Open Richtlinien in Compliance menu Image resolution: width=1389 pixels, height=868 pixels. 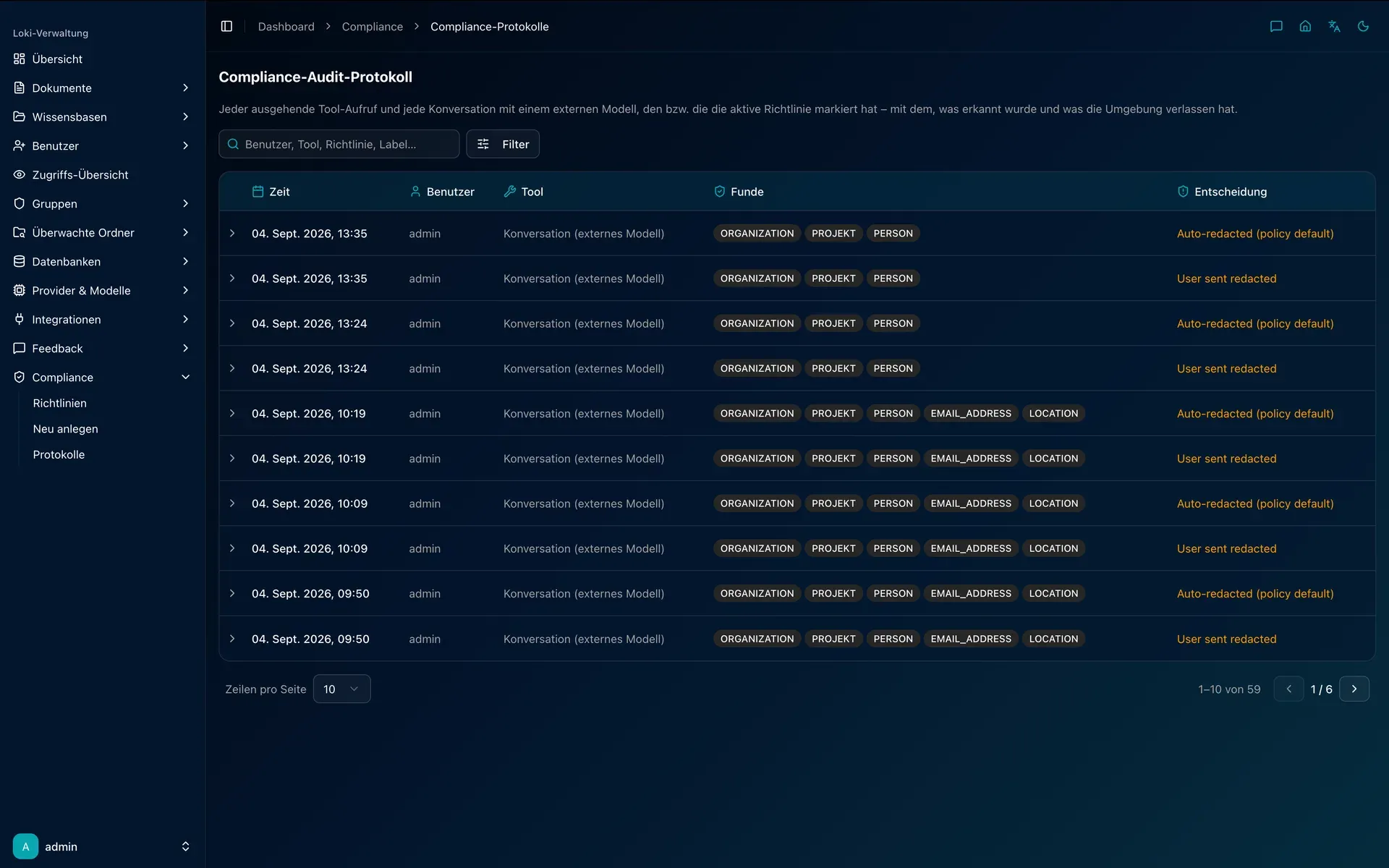click(59, 403)
